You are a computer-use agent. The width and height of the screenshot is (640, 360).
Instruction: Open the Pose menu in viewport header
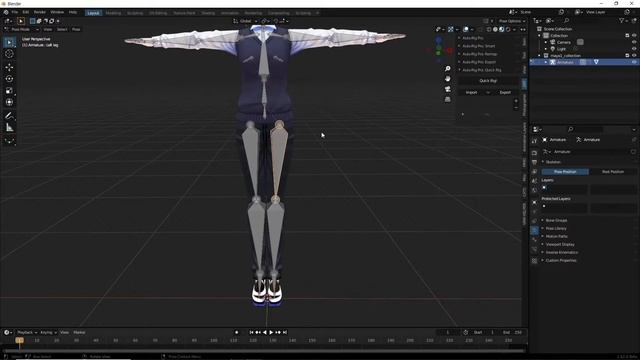coord(76,29)
